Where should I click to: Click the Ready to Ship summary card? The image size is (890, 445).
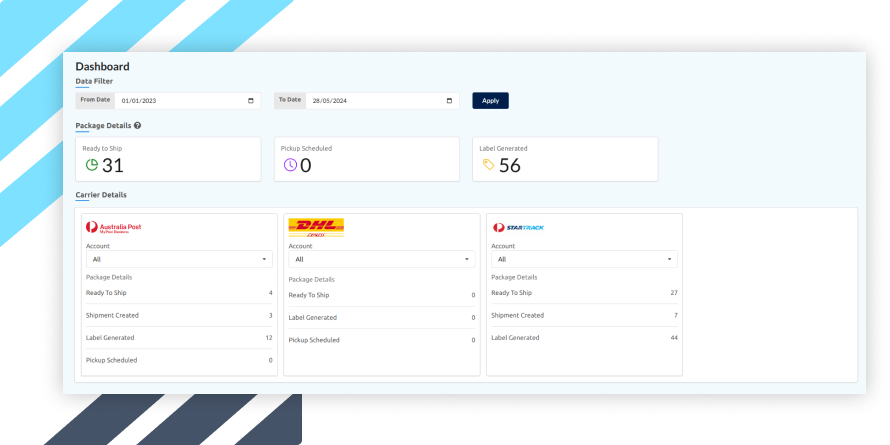pos(169,159)
